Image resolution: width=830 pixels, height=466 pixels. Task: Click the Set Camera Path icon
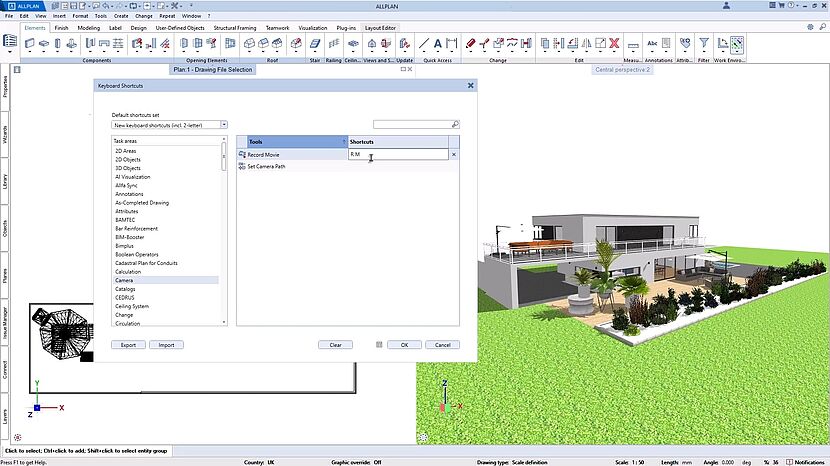click(x=242, y=166)
